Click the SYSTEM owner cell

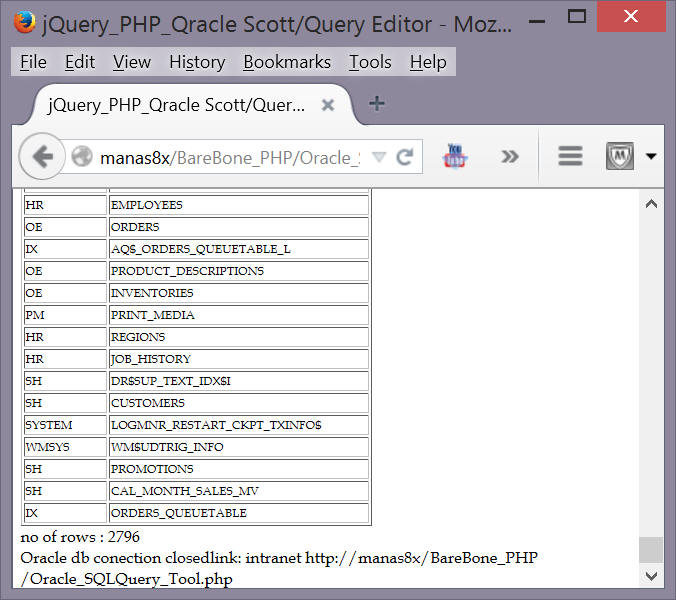click(65, 425)
